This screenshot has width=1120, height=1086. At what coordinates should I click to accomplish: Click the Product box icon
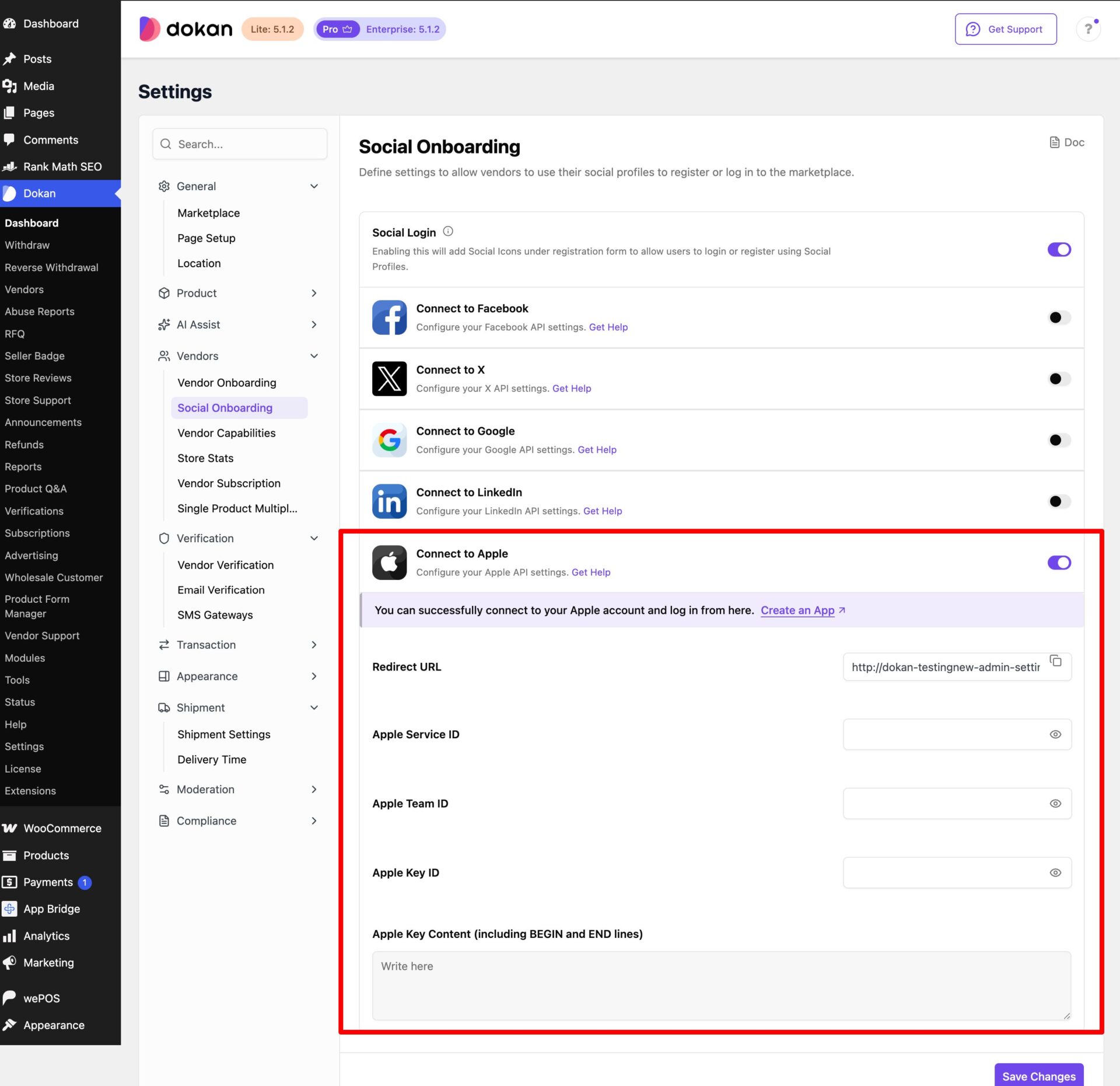[164, 293]
